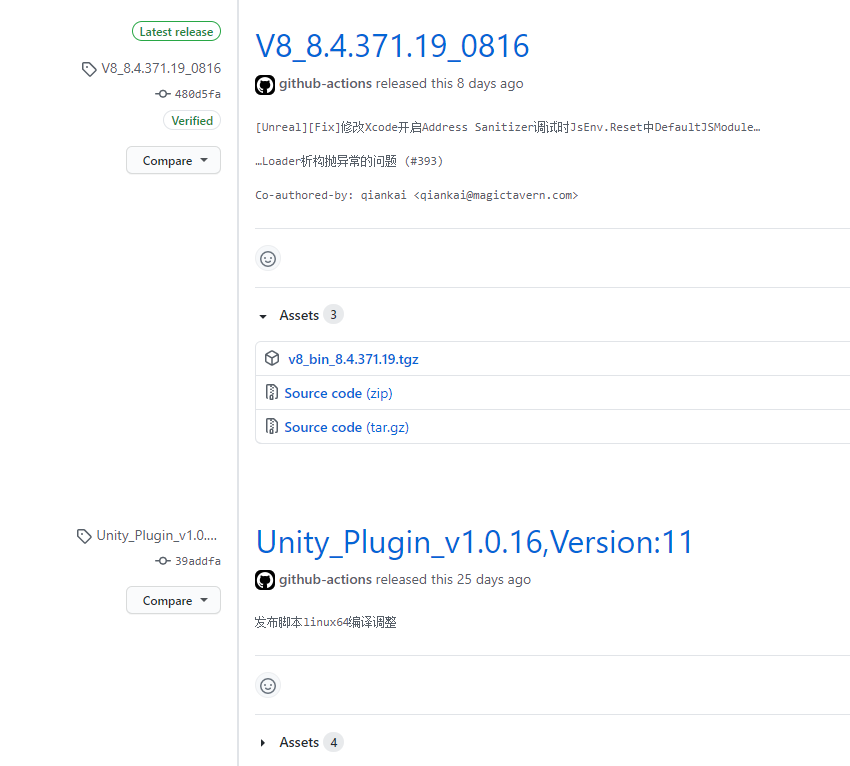Download Source code (tar.gz)
The width and height of the screenshot is (850, 766).
point(346,427)
